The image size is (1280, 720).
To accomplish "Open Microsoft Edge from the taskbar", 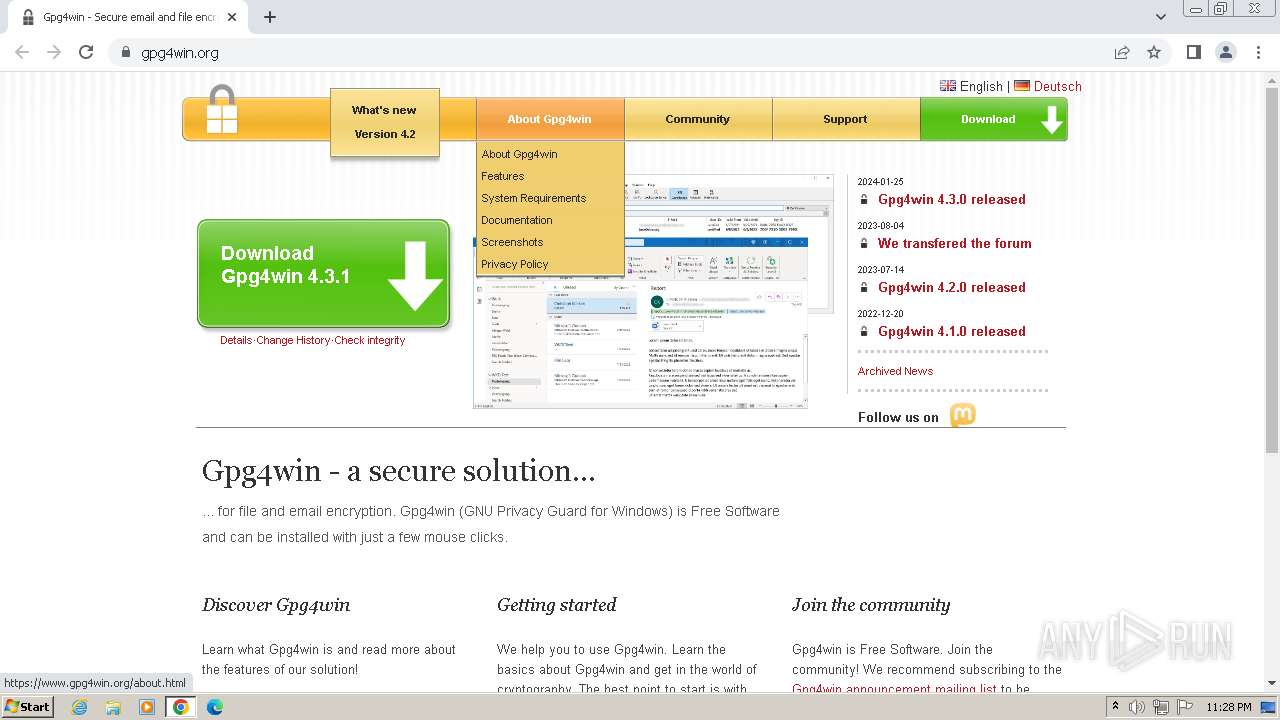I will 214,707.
